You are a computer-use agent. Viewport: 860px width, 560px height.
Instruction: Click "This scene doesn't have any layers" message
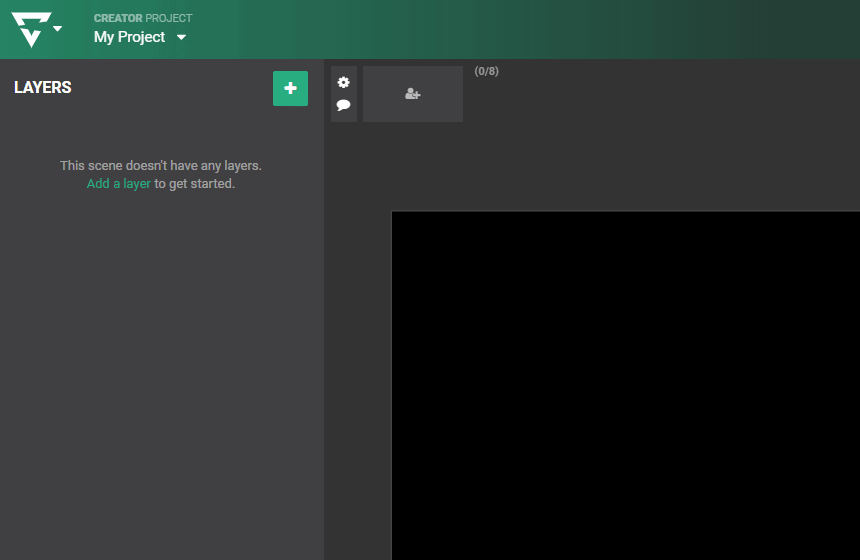pos(160,166)
